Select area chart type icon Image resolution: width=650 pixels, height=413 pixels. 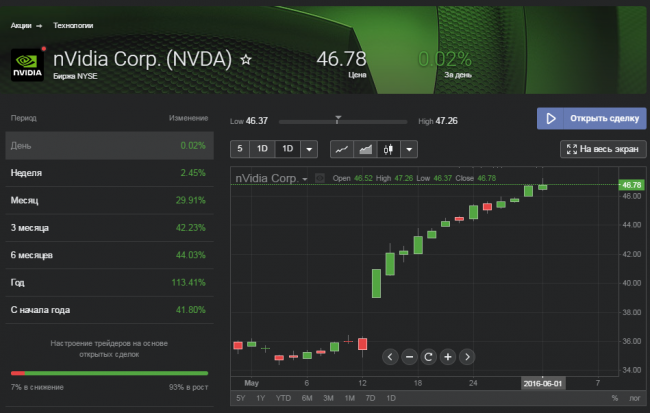pyautogui.click(x=365, y=149)
